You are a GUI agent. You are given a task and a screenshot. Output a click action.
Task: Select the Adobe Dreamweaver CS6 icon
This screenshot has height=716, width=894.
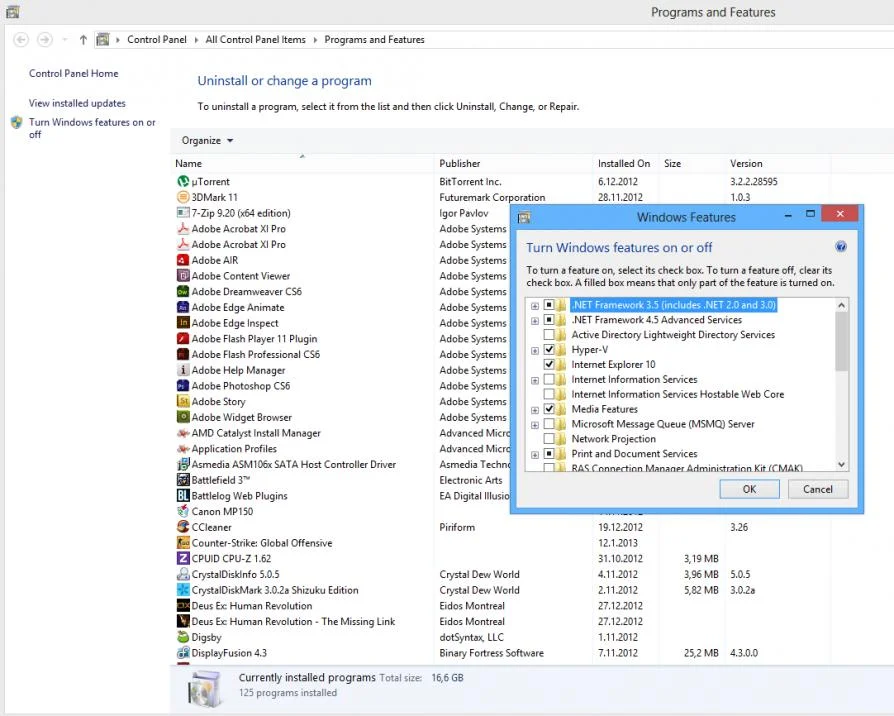(183, 292)
